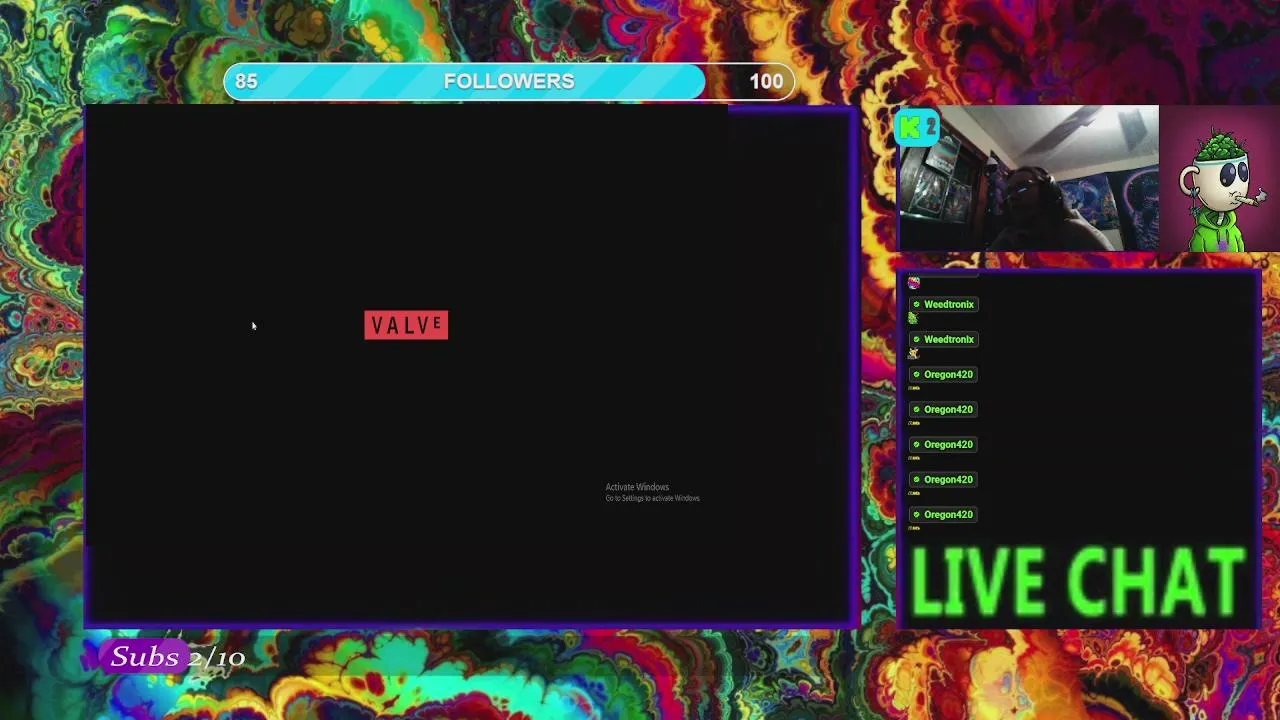The image size is (1280, 720).
Task: Click the Followers goal progress bar
Action: 509,82
